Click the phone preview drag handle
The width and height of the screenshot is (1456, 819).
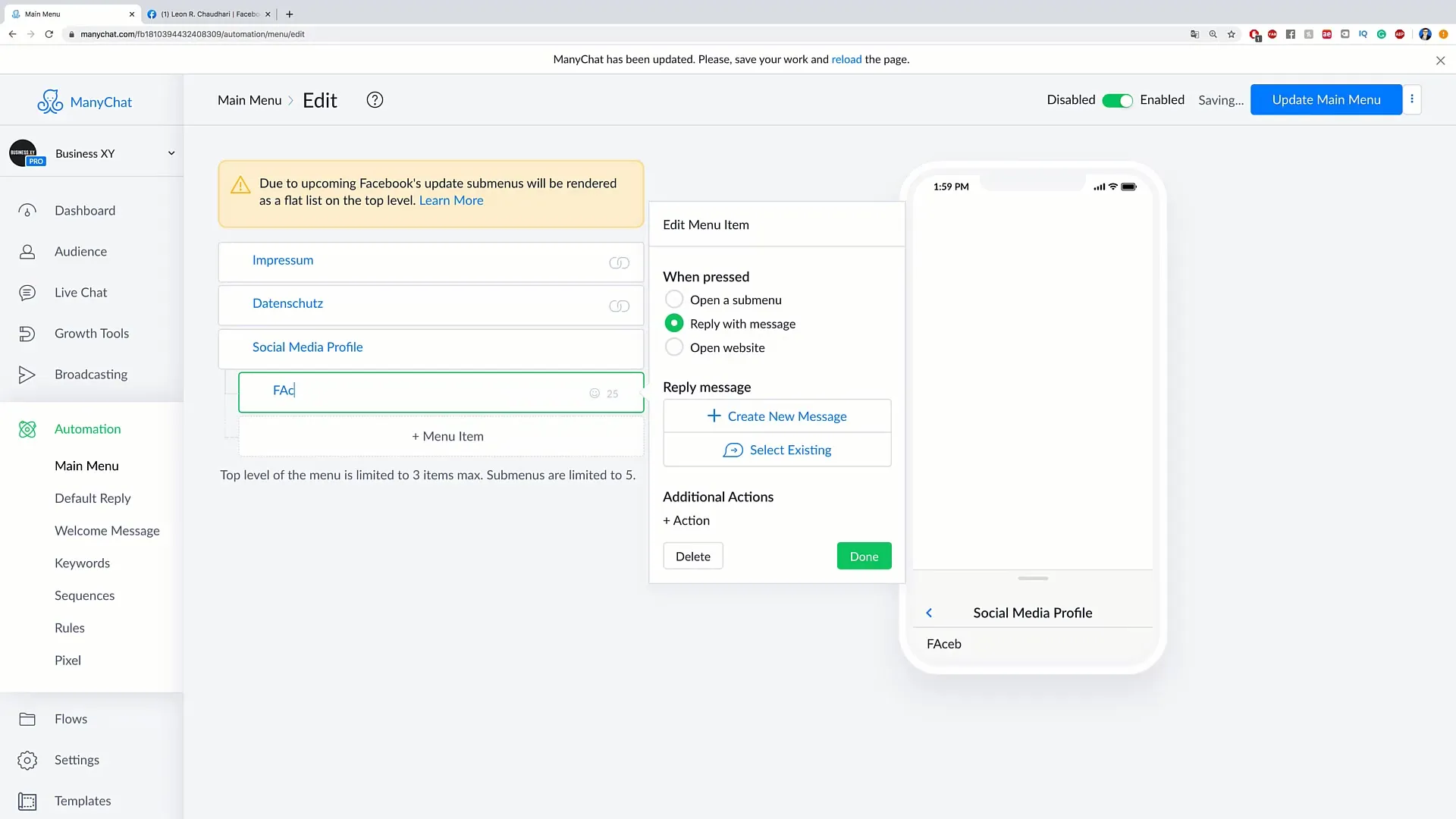pos(1033,578)
